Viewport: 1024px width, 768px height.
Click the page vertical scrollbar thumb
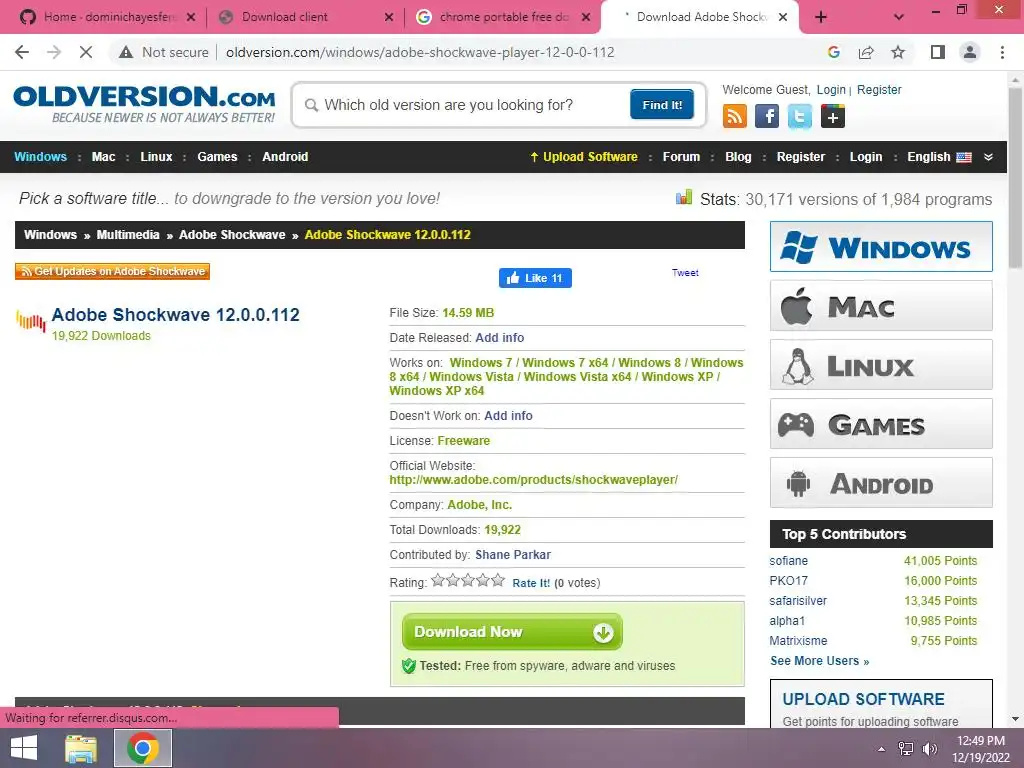point(1015,176)
